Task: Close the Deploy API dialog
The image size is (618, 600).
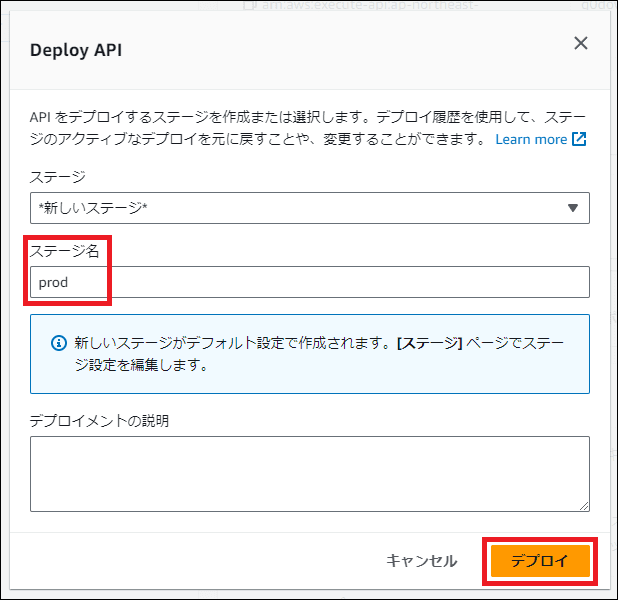Action: point(580,44)
